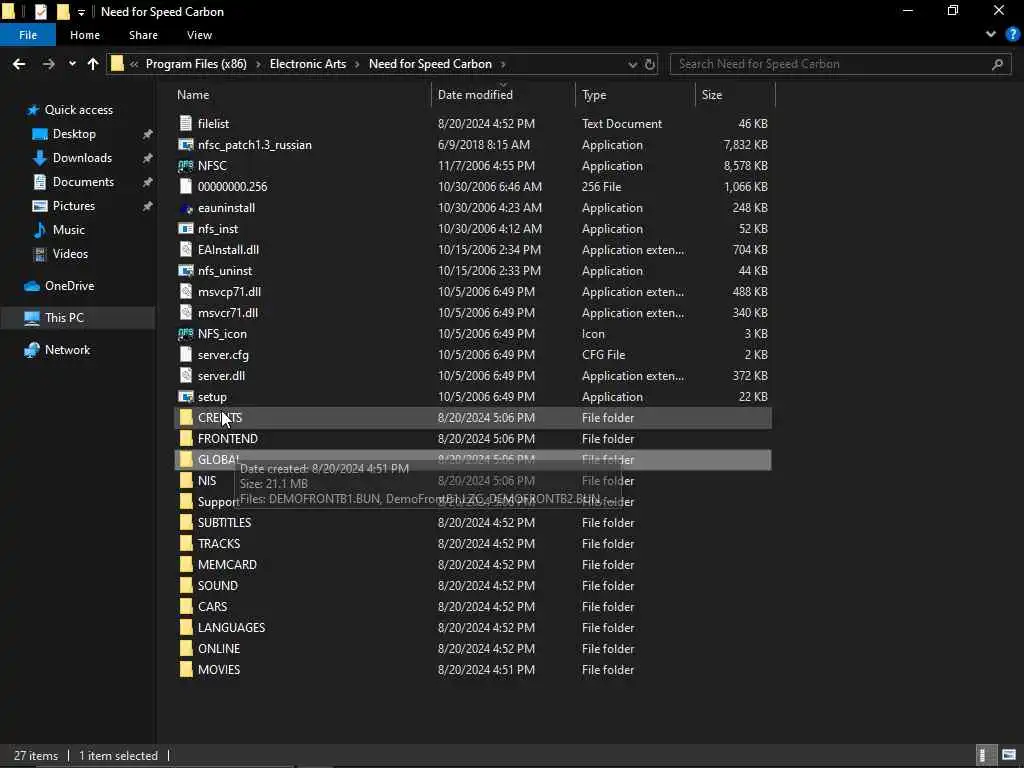This screenshot has height=768, width=1024.
Task: Select the eauninstall application icon
Action: pyautogui.click(x=186, y=208)
